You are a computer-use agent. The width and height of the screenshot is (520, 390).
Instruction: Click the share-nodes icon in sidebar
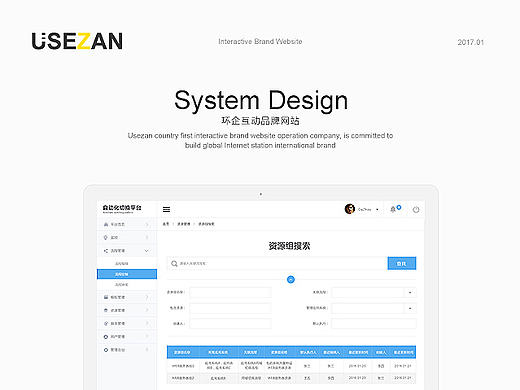click(x=106, y=251)
